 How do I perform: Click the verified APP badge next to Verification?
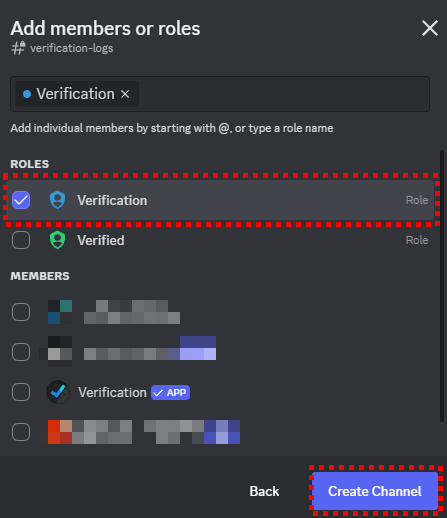(170, 392)
